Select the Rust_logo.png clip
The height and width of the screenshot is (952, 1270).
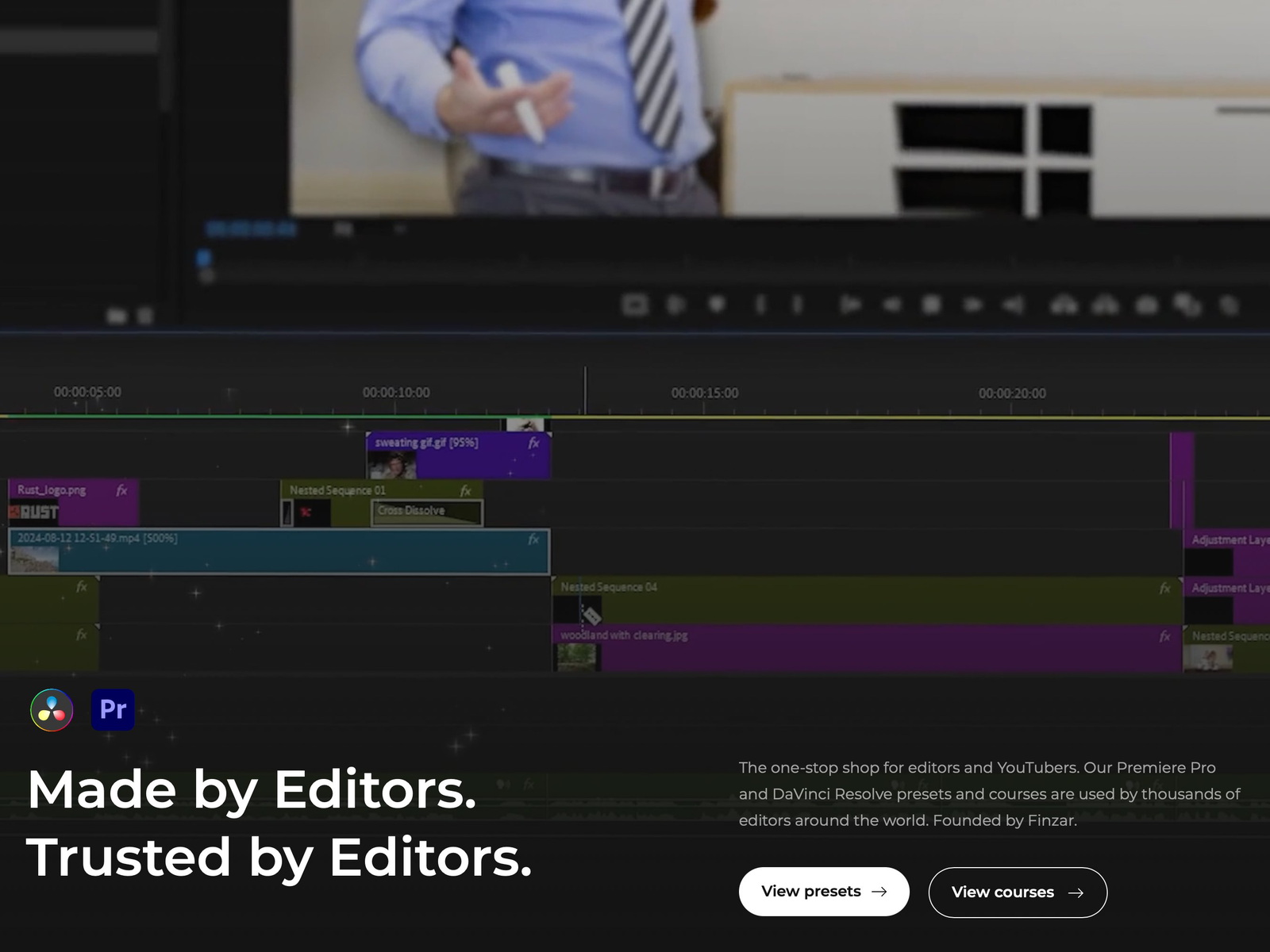73,502
